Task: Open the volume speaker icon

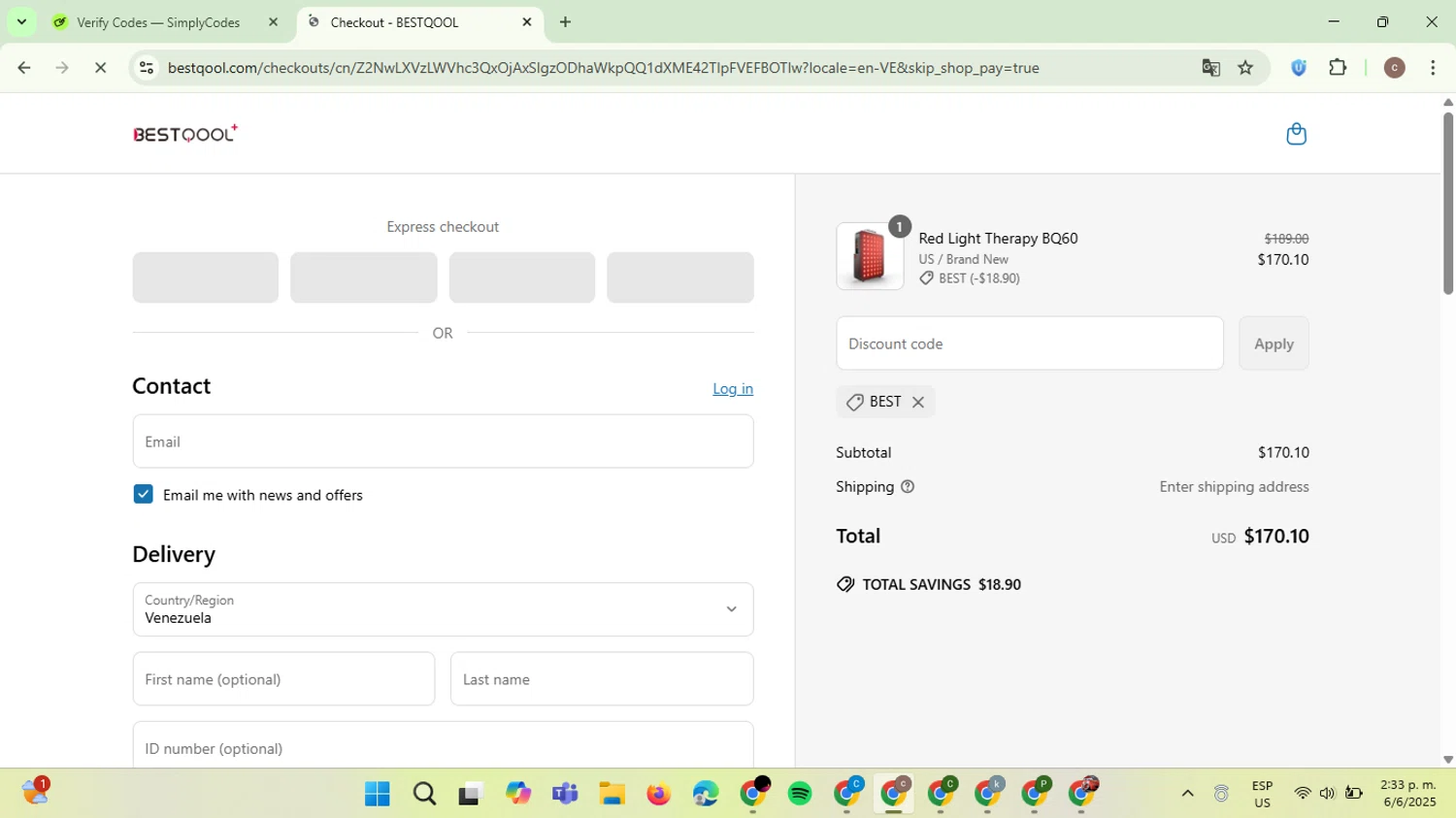Action: coord(1327,794)
